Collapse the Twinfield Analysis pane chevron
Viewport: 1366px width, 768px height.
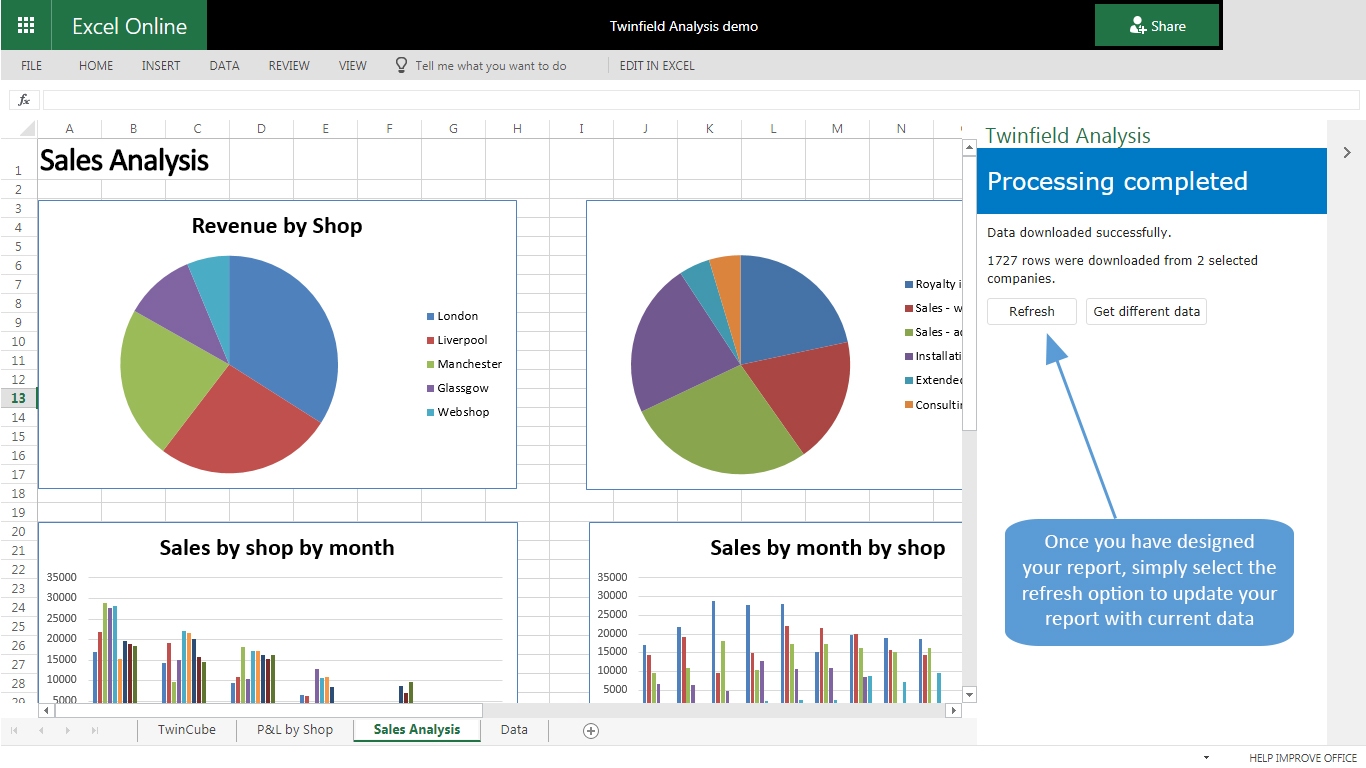coord(1347,153)
